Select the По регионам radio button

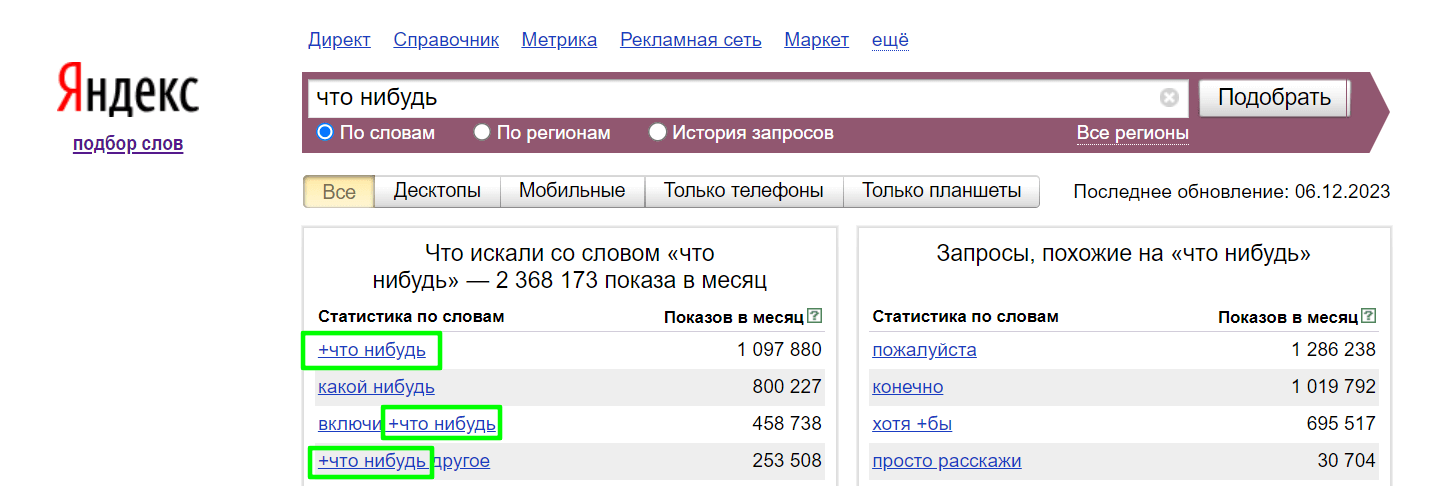click(x=482, y=132)
